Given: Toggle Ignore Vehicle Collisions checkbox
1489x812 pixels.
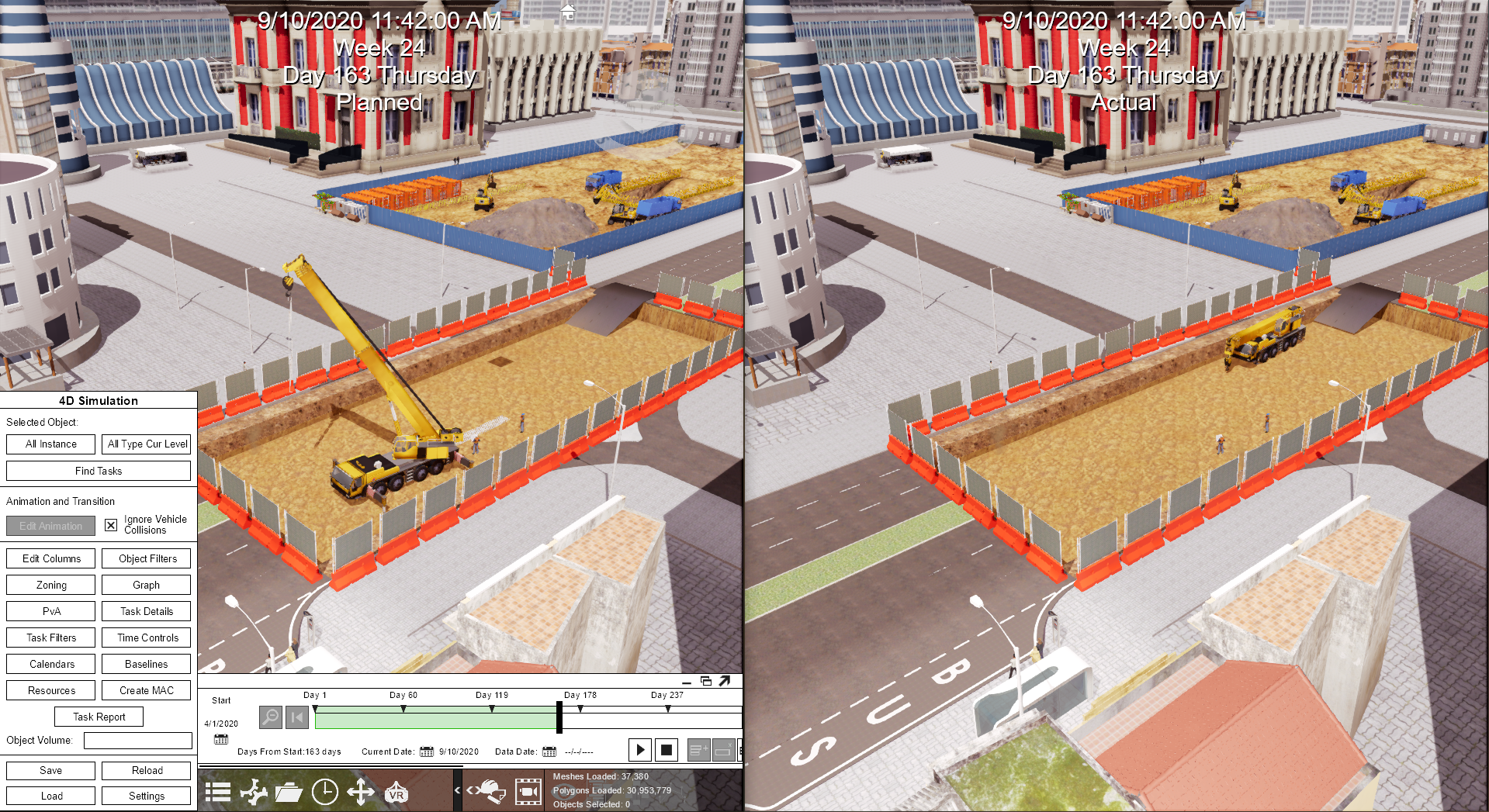Looking at the screenshot, I should click(111, 525).
